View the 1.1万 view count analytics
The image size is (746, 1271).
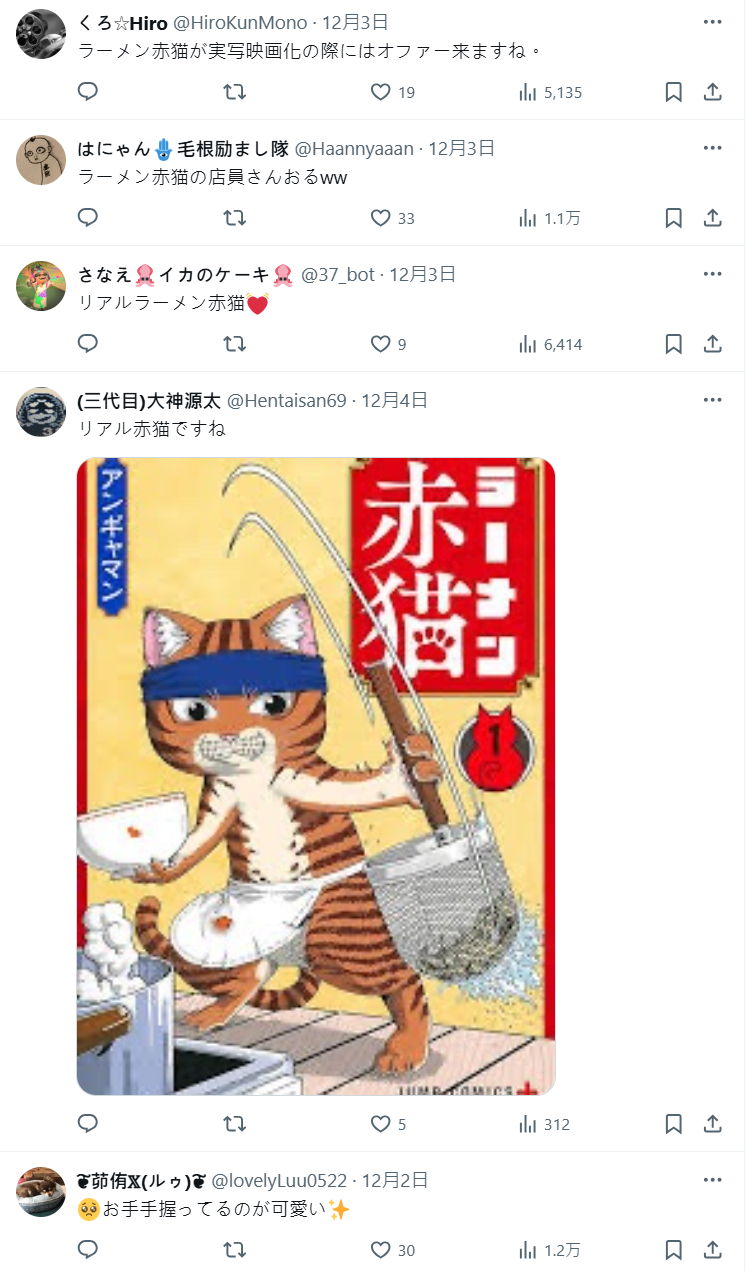pos(549,218)
